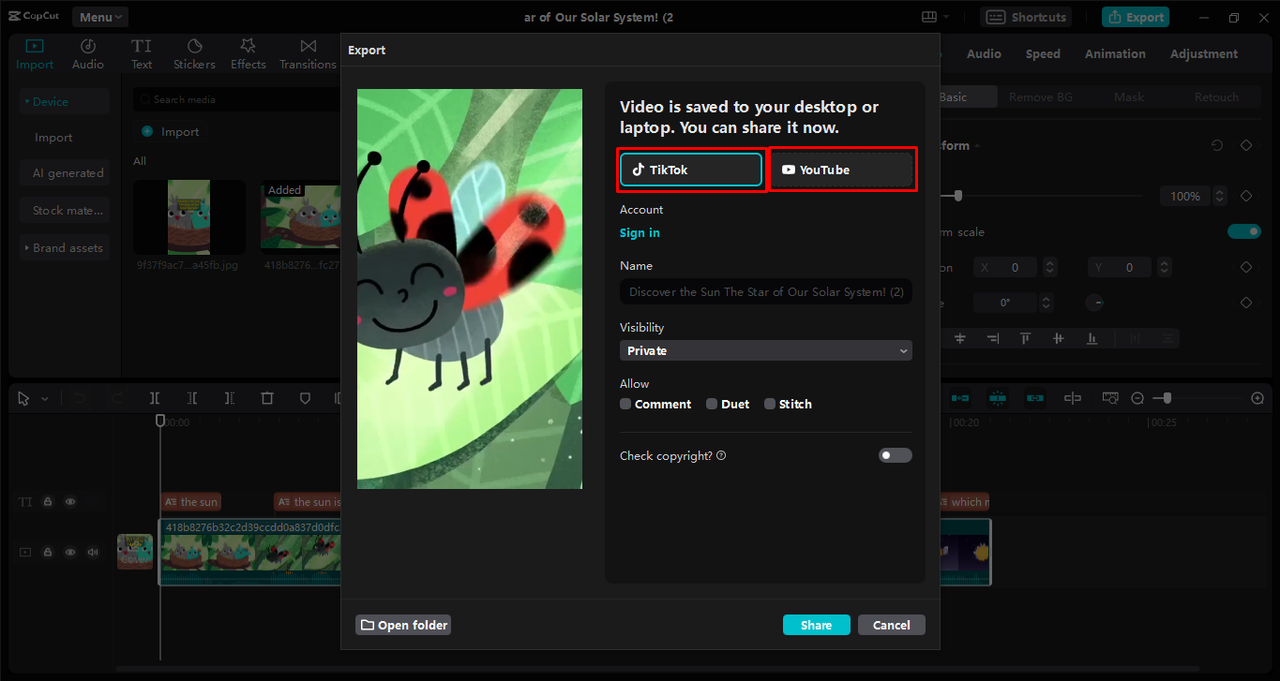Select the Mask sub-tab
The image size is (1280, 681).
click(1129, 97)
